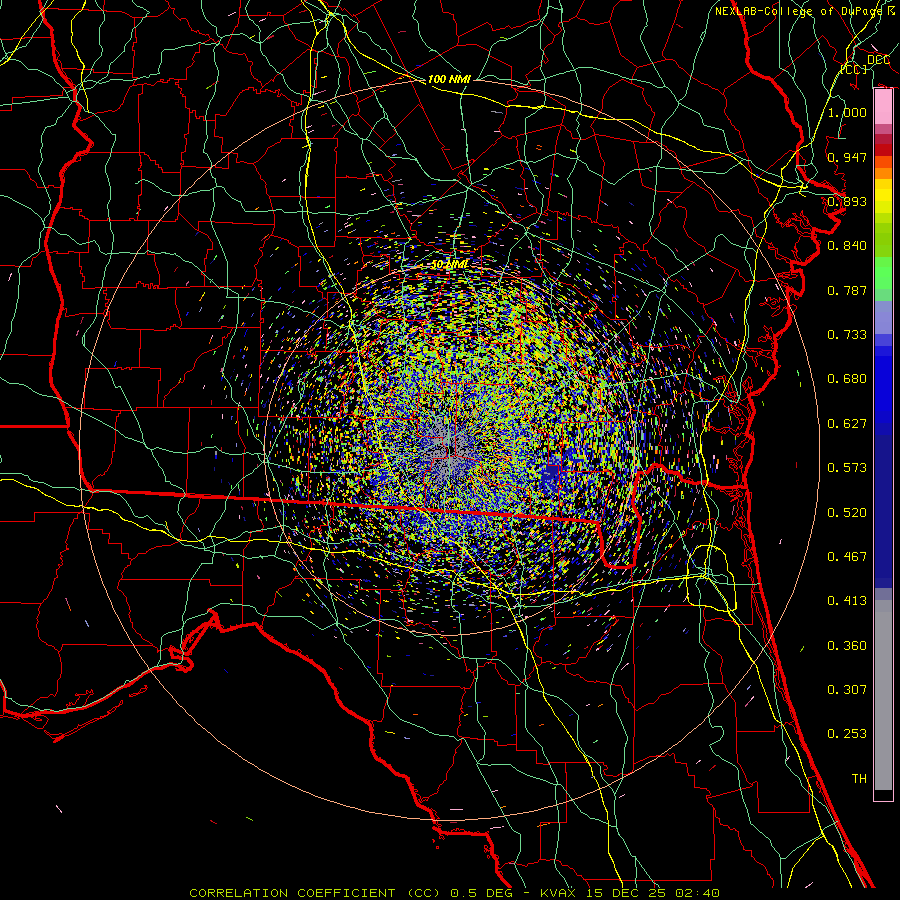Click the bright green segment of the color scale

(x=883, y=273)
